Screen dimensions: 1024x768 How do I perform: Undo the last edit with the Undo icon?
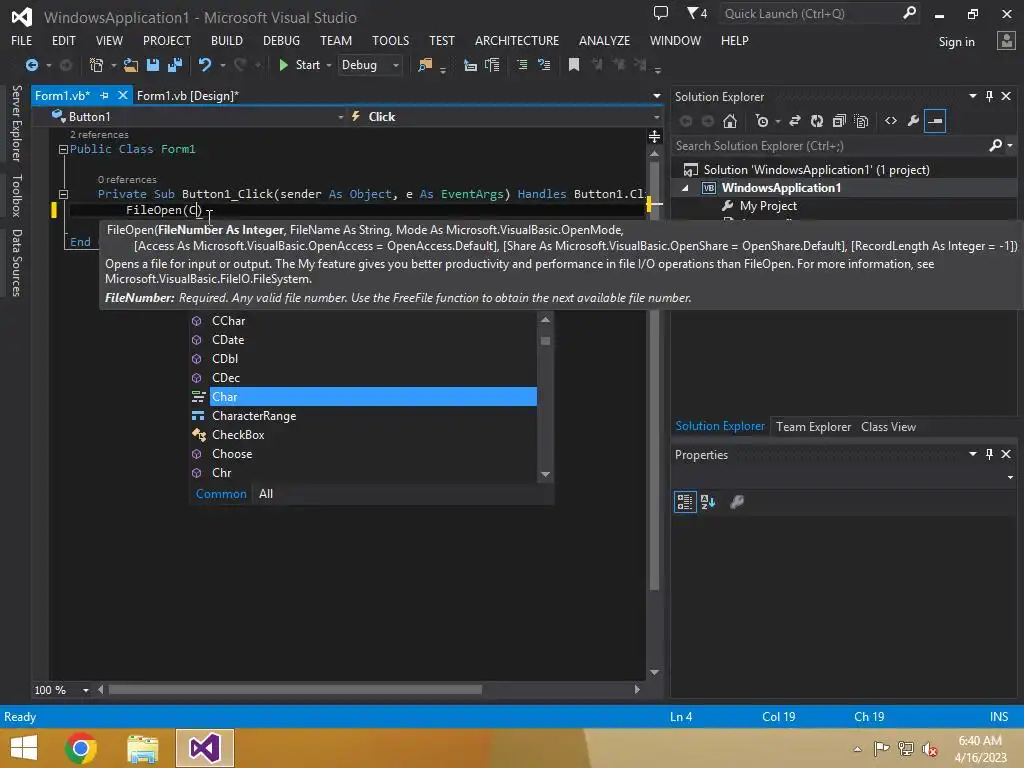click(x=205, y=65)
